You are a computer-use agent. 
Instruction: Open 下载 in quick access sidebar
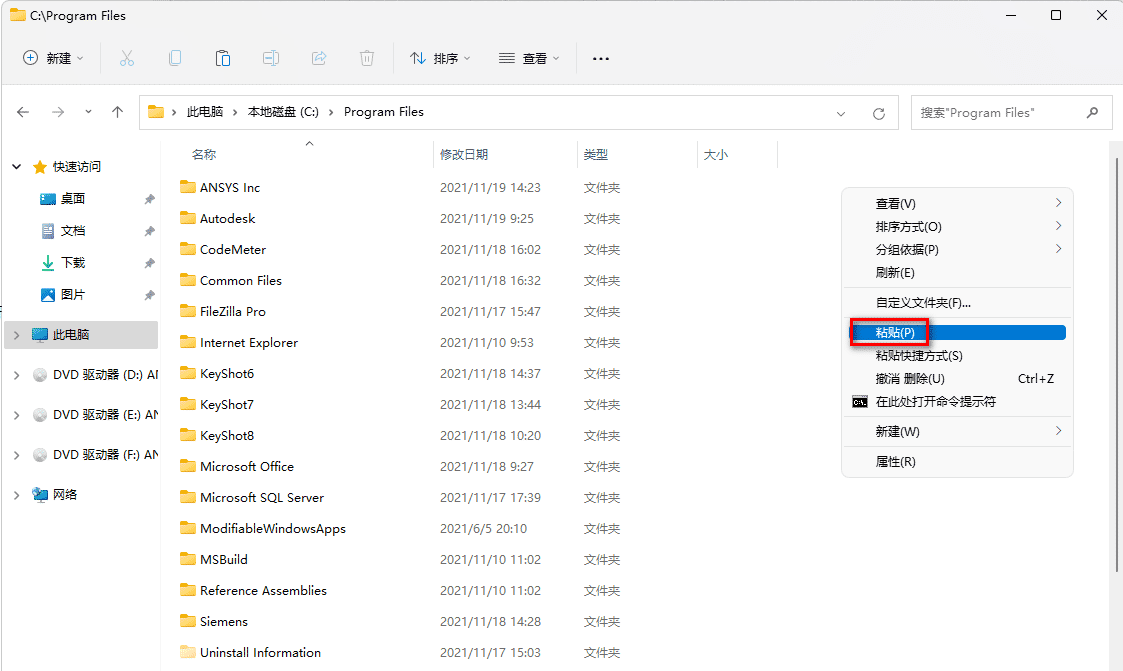pyautogui.click(x=73, y=263)
